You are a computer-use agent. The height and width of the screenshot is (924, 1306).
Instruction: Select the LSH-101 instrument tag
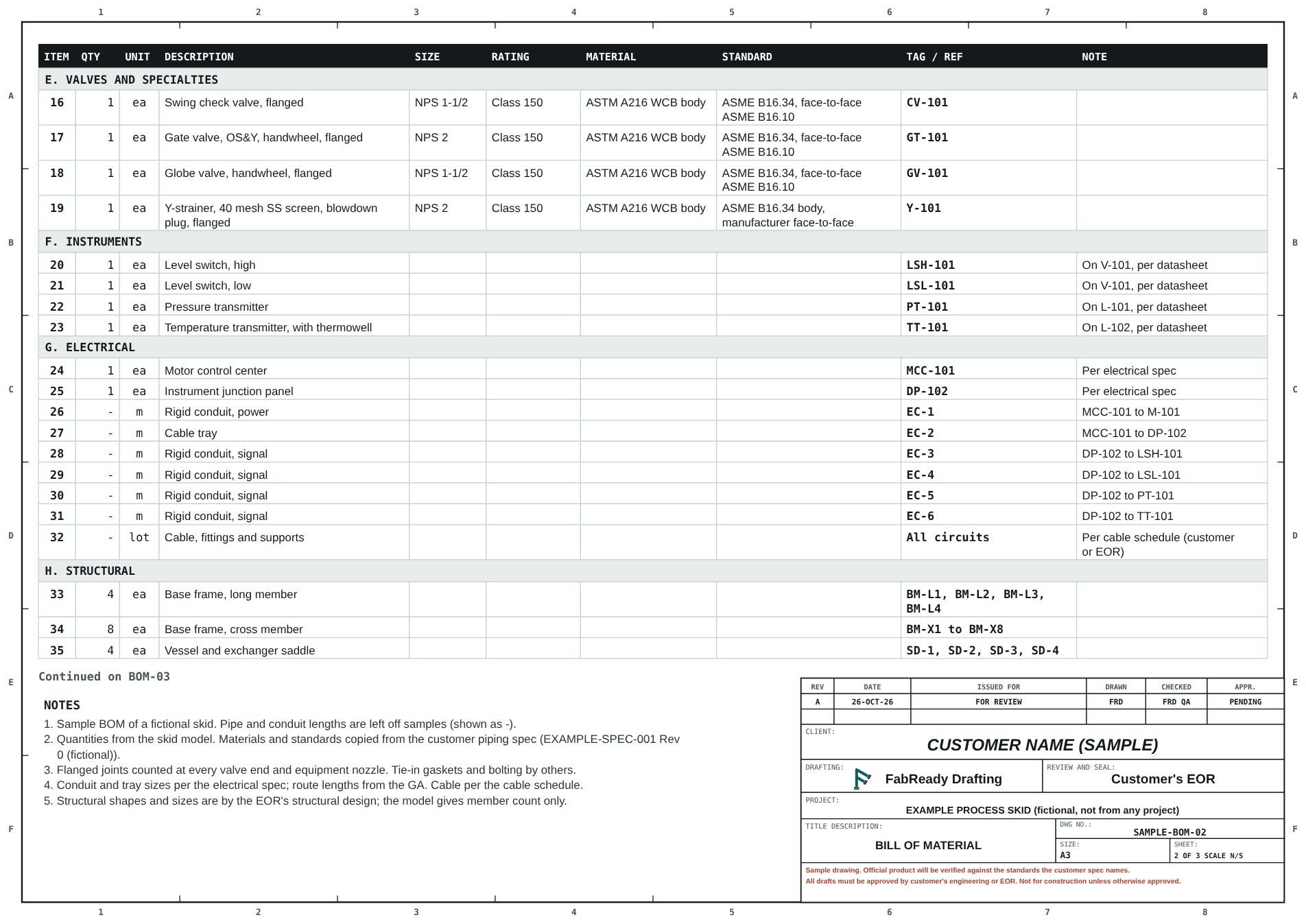[930, 265]
